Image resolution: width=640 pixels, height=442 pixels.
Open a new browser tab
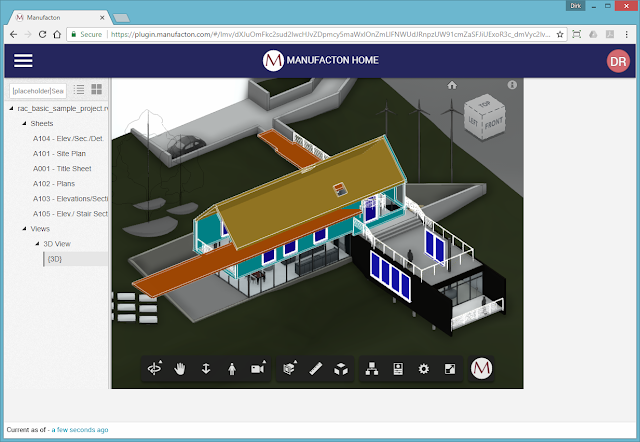121,18
